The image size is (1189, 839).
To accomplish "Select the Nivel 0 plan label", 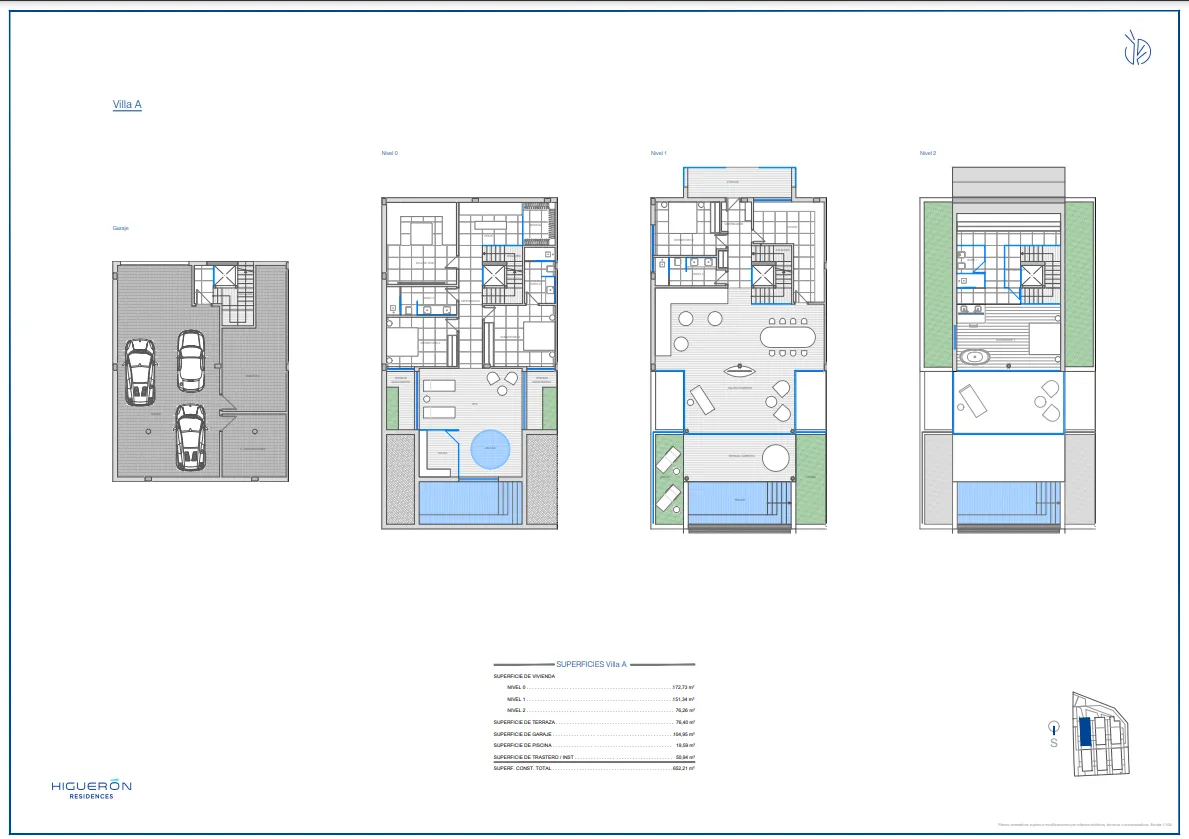I will pos(389,153).
